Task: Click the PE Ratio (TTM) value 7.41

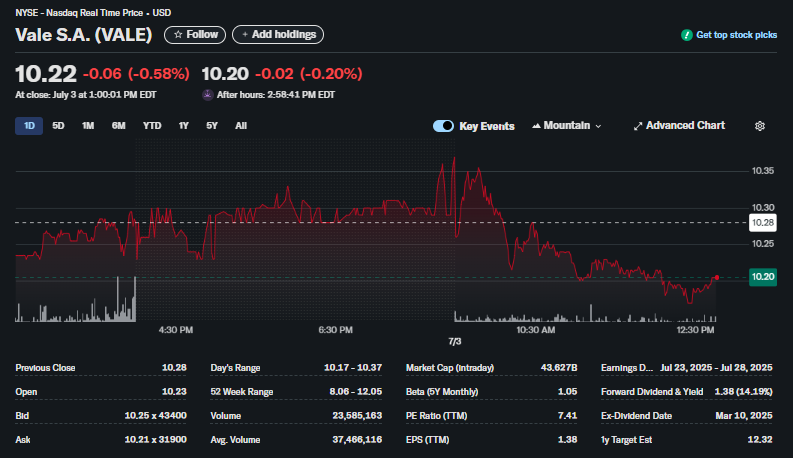Action: [567, 416]
